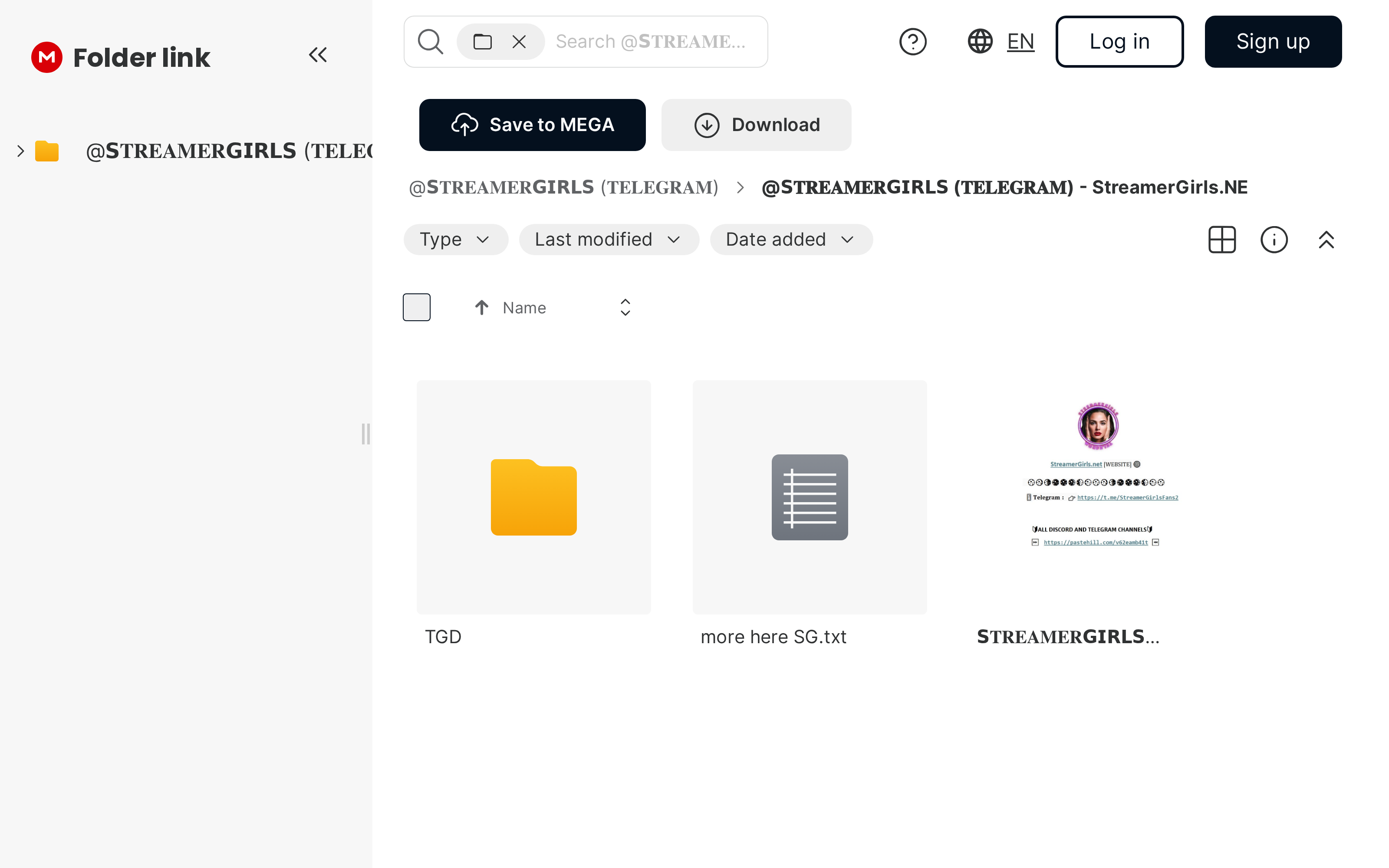Screen dimensions: 1389x868
Task: Click the cloud upload icon on Save to MEGA
Action: pyautogui.click(x=464, y=125)
